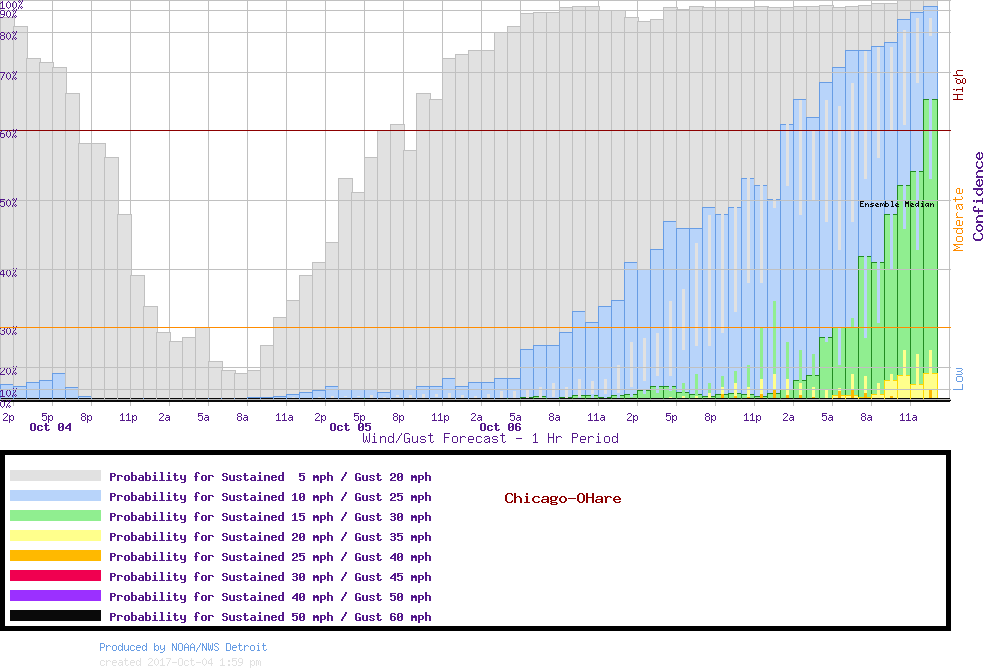Click the green Sustained 15 mph legend swatch

(x=55, y=517)
